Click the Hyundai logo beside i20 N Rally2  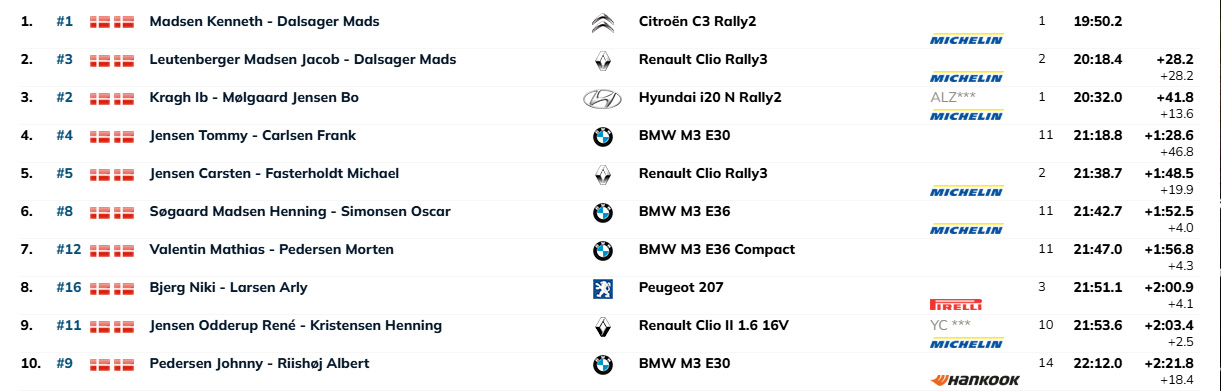coord(602,100)
